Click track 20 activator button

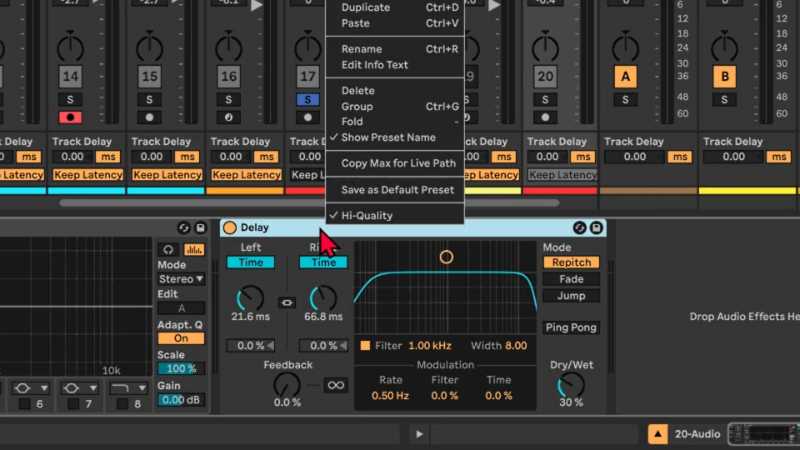pyautogui.click(x=545, y=77)
